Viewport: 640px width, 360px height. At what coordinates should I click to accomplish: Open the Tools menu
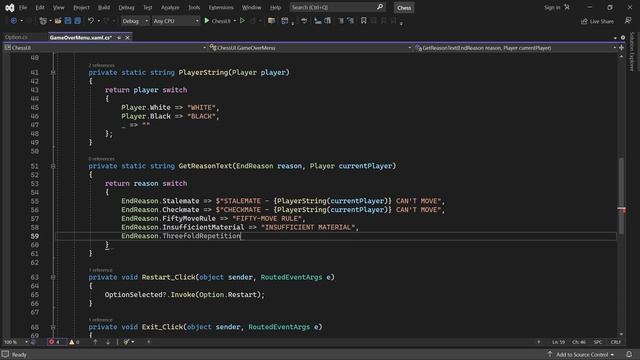pos(194,7)
